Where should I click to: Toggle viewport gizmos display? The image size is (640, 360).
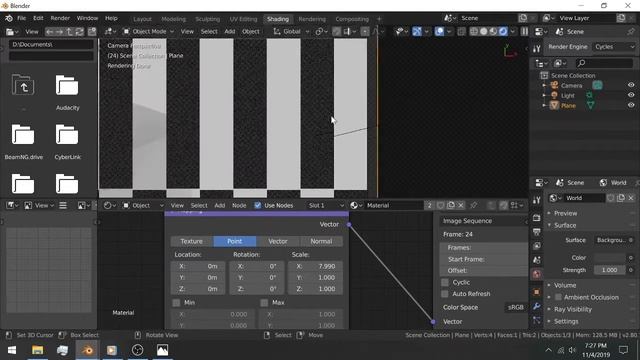tap(417, 31)
